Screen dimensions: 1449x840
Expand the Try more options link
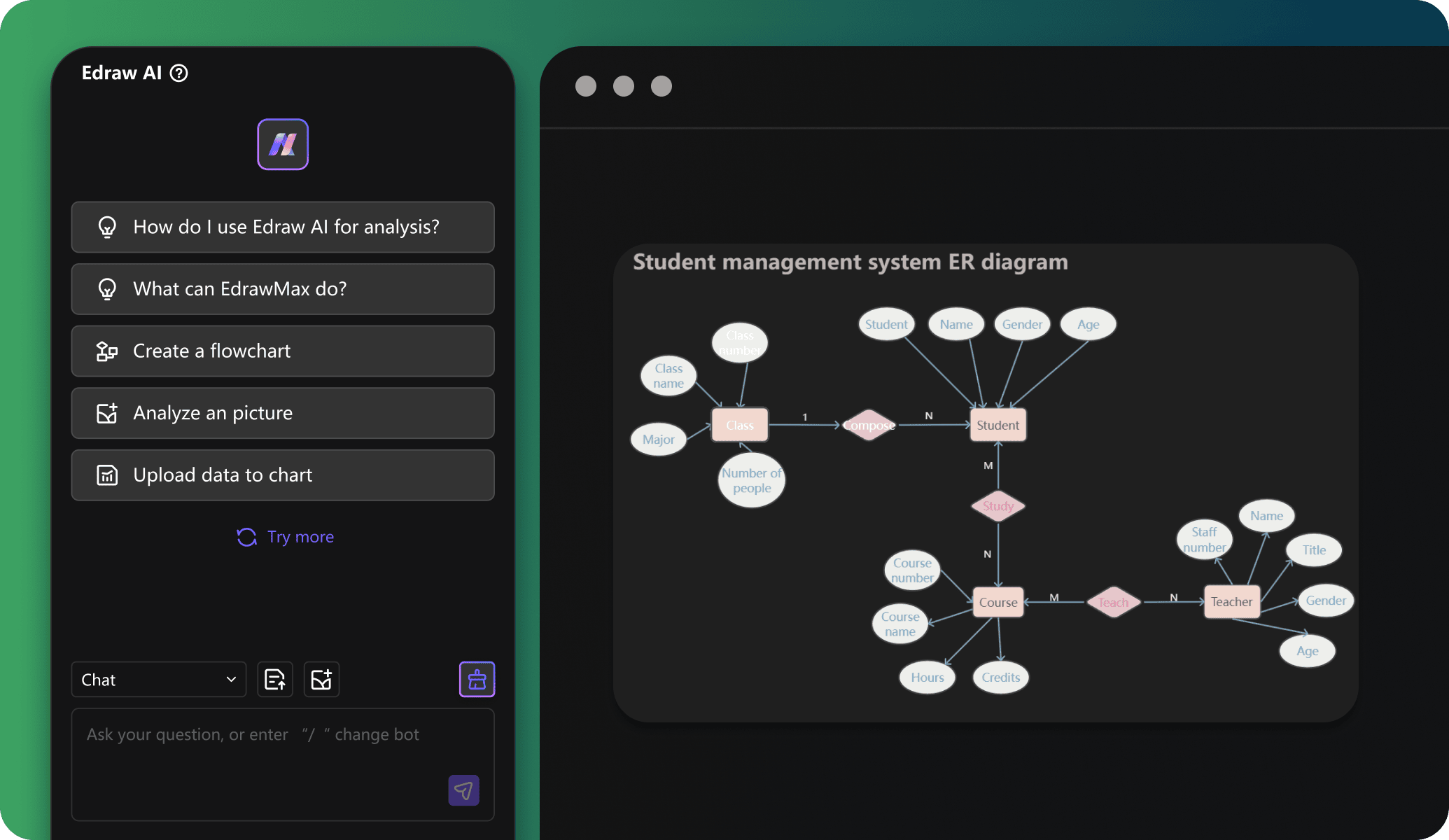click(284, 536)
